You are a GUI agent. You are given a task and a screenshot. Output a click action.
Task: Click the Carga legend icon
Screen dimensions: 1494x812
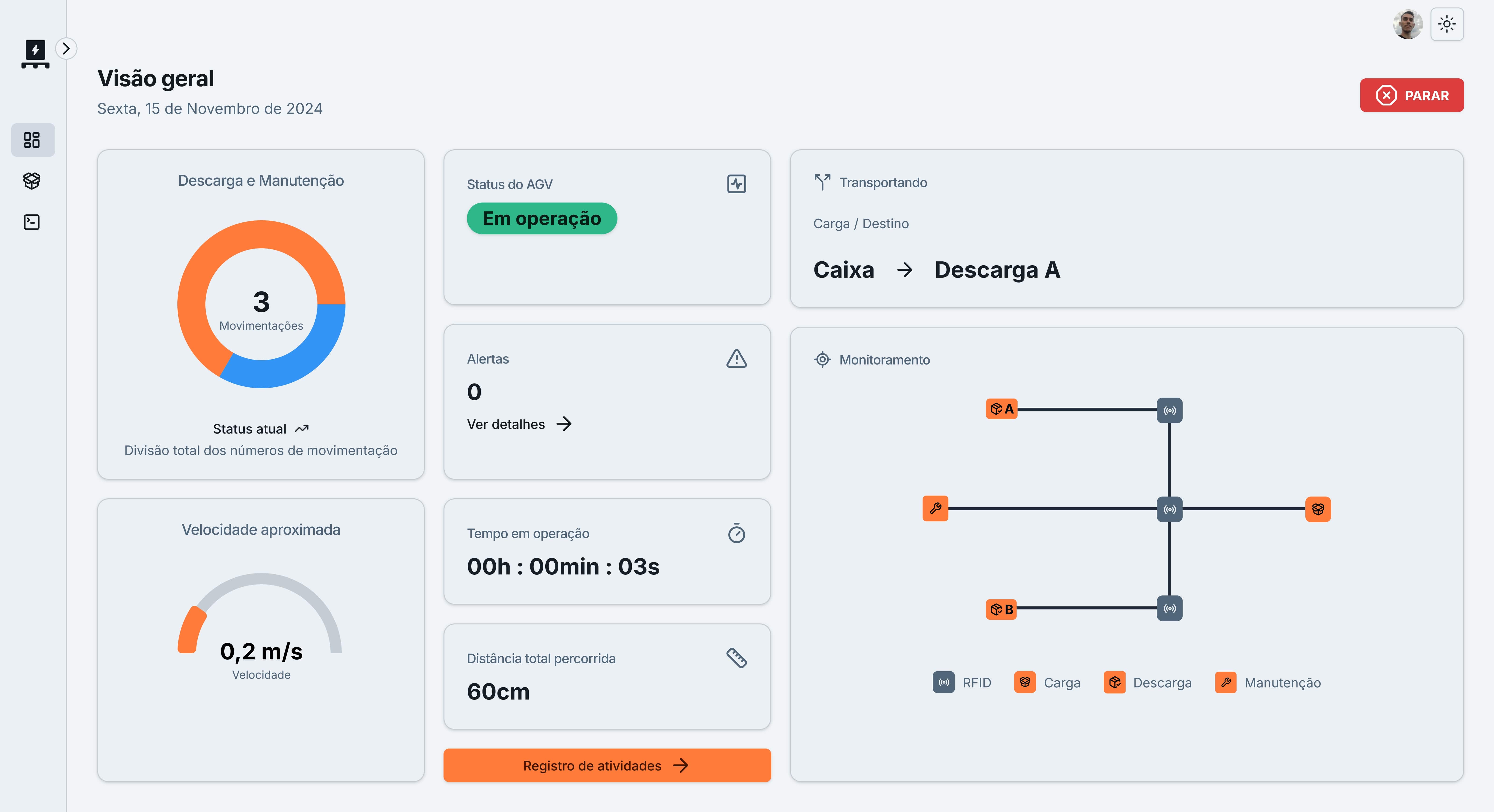pyautogui.click(x=1025, y=682)
